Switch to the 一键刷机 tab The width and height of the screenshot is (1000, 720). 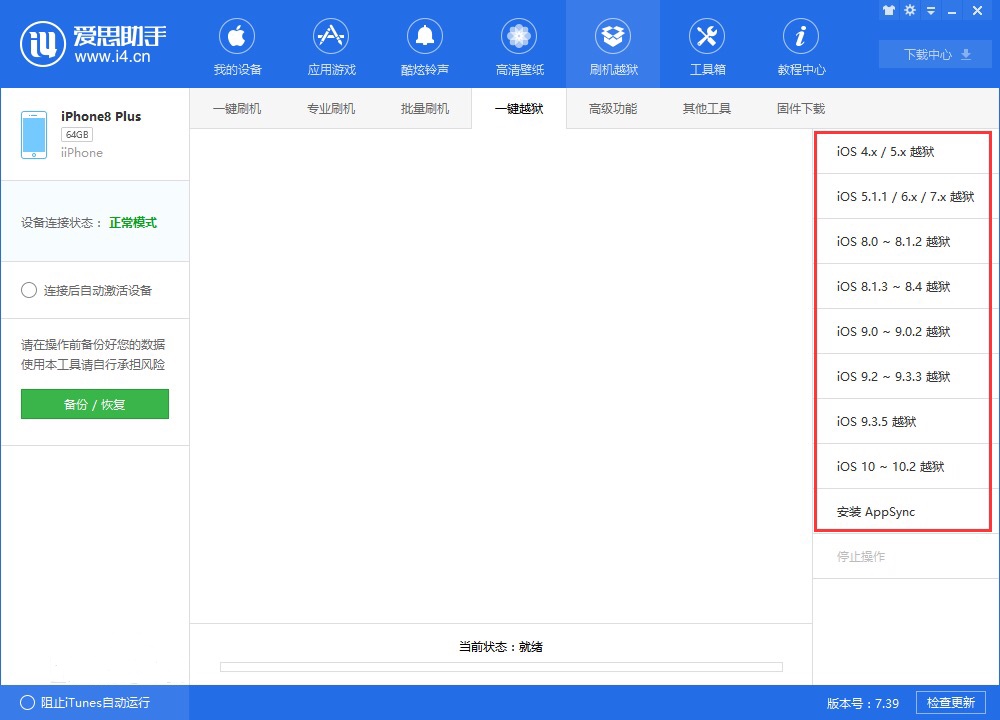point(237,109)
